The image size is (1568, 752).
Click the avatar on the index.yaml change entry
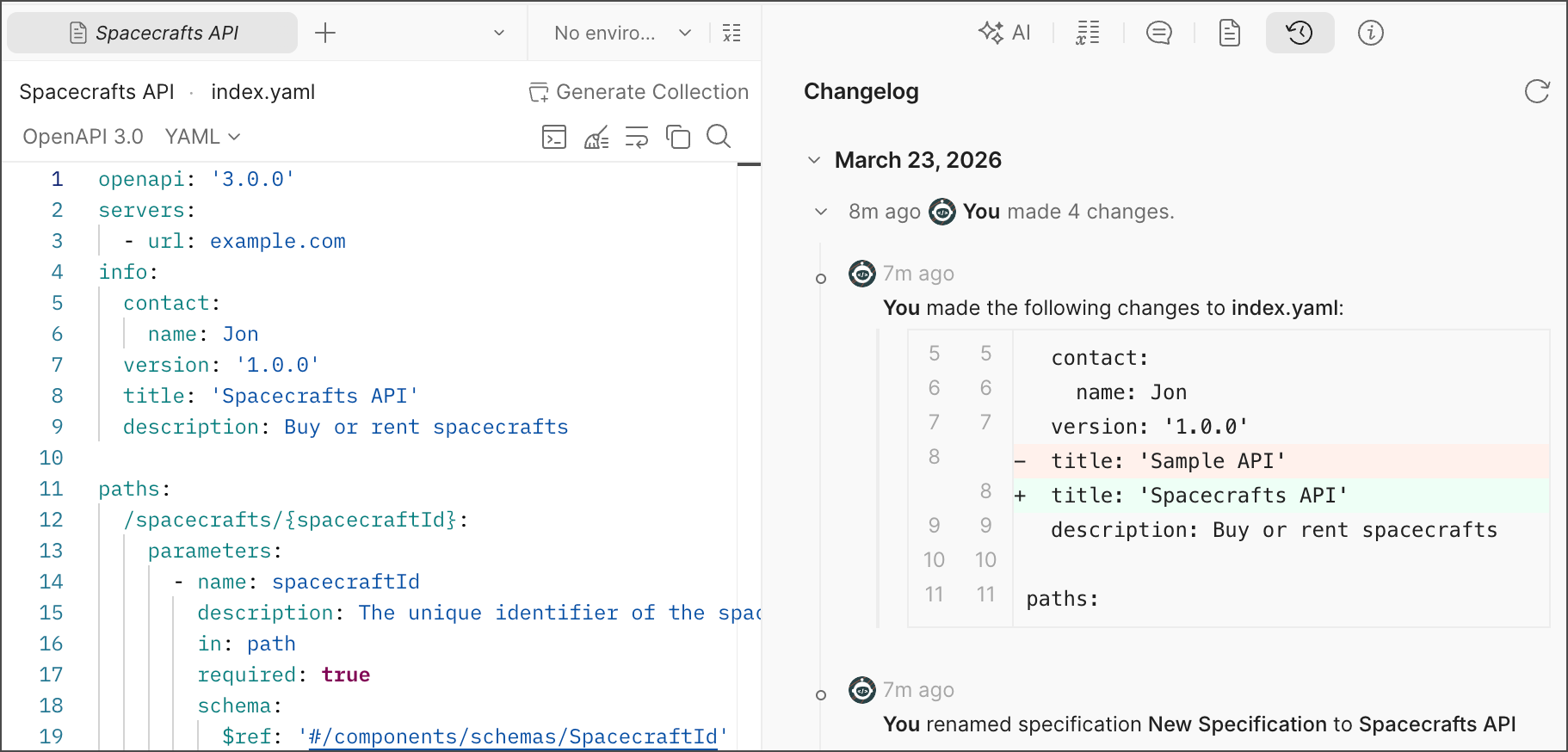pos(862,274)
